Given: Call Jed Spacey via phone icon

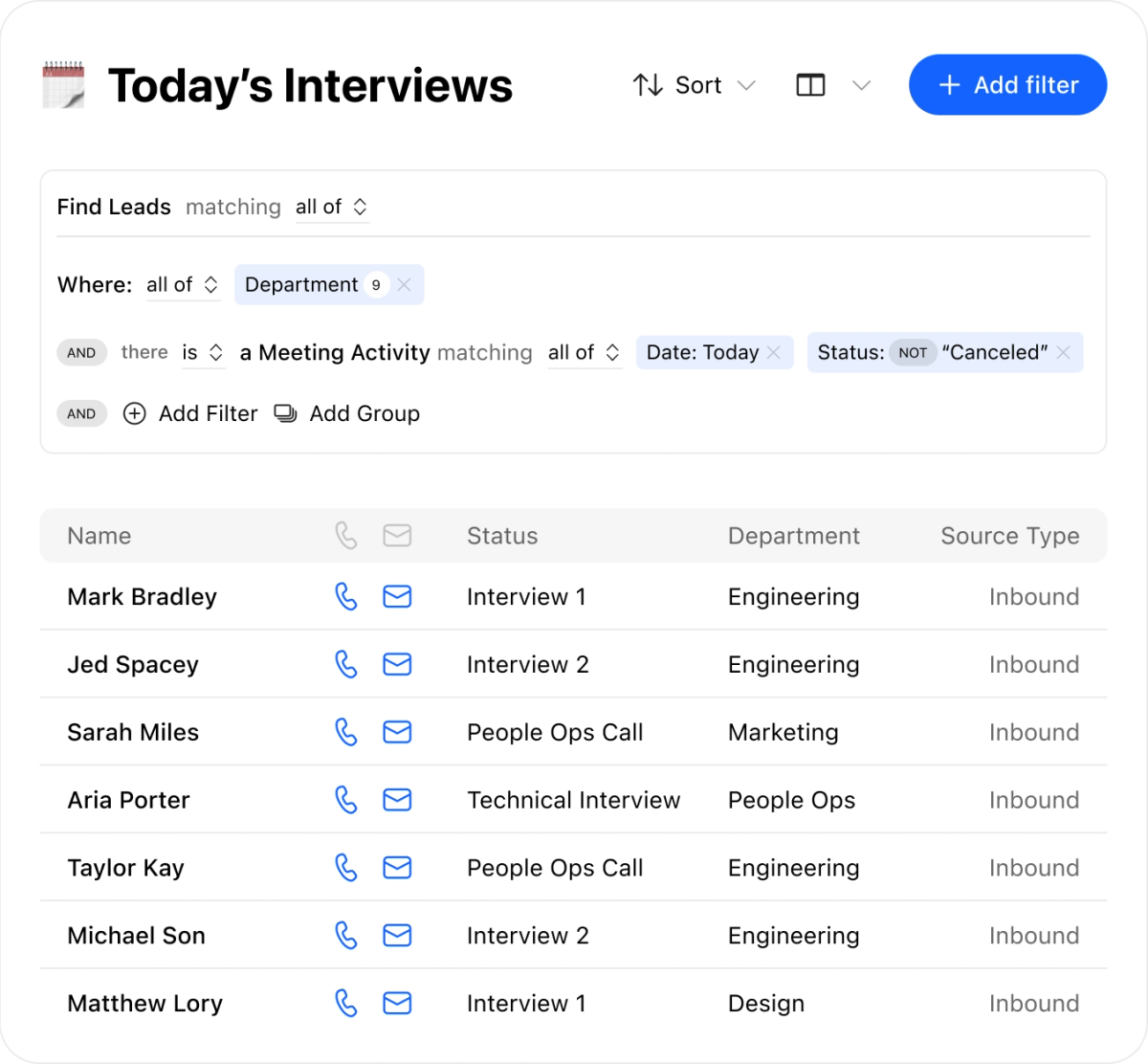Looking at the screenshot, I should coord(346,664).
